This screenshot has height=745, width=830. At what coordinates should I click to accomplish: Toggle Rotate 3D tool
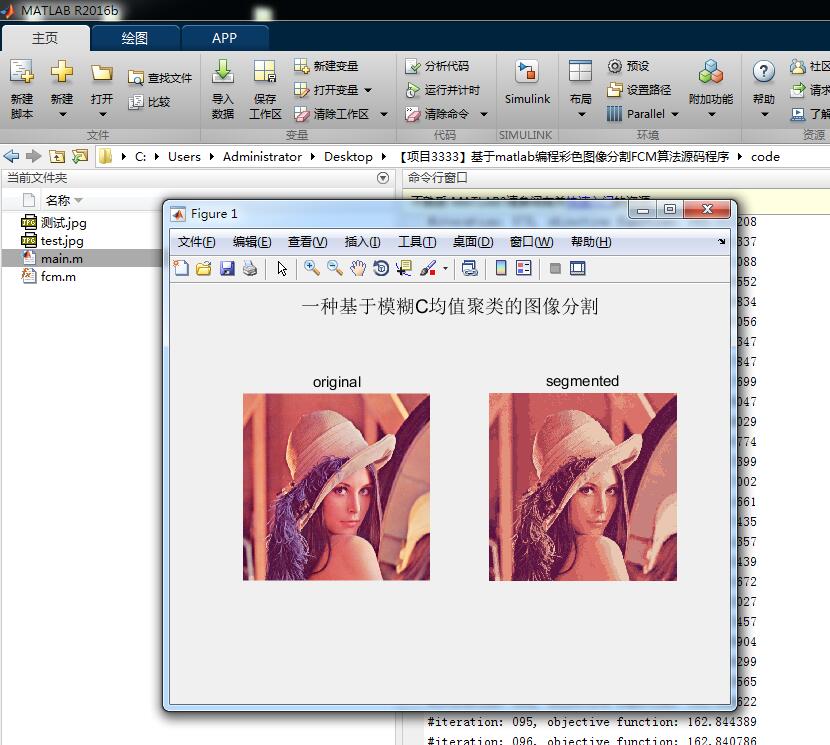coord(381,268)
